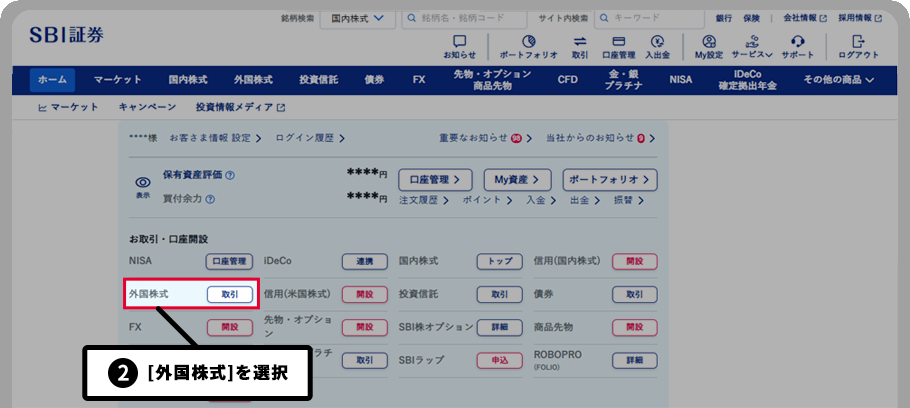The width and height of the screenshot is (910, 408).
Task: Click the ポートフォリオ button beside My資産
Action: (610, 180)
